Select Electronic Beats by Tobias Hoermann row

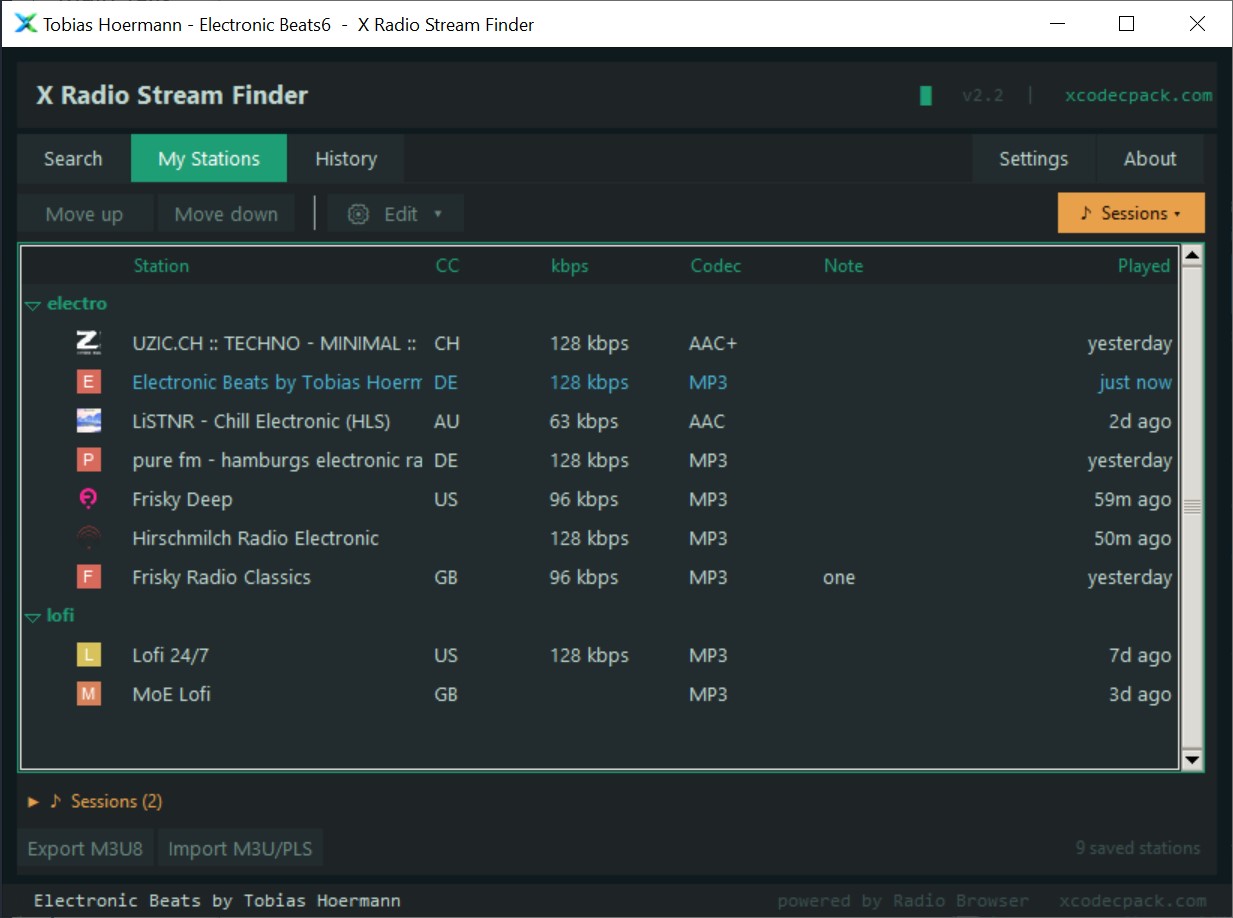coord(598,382)
